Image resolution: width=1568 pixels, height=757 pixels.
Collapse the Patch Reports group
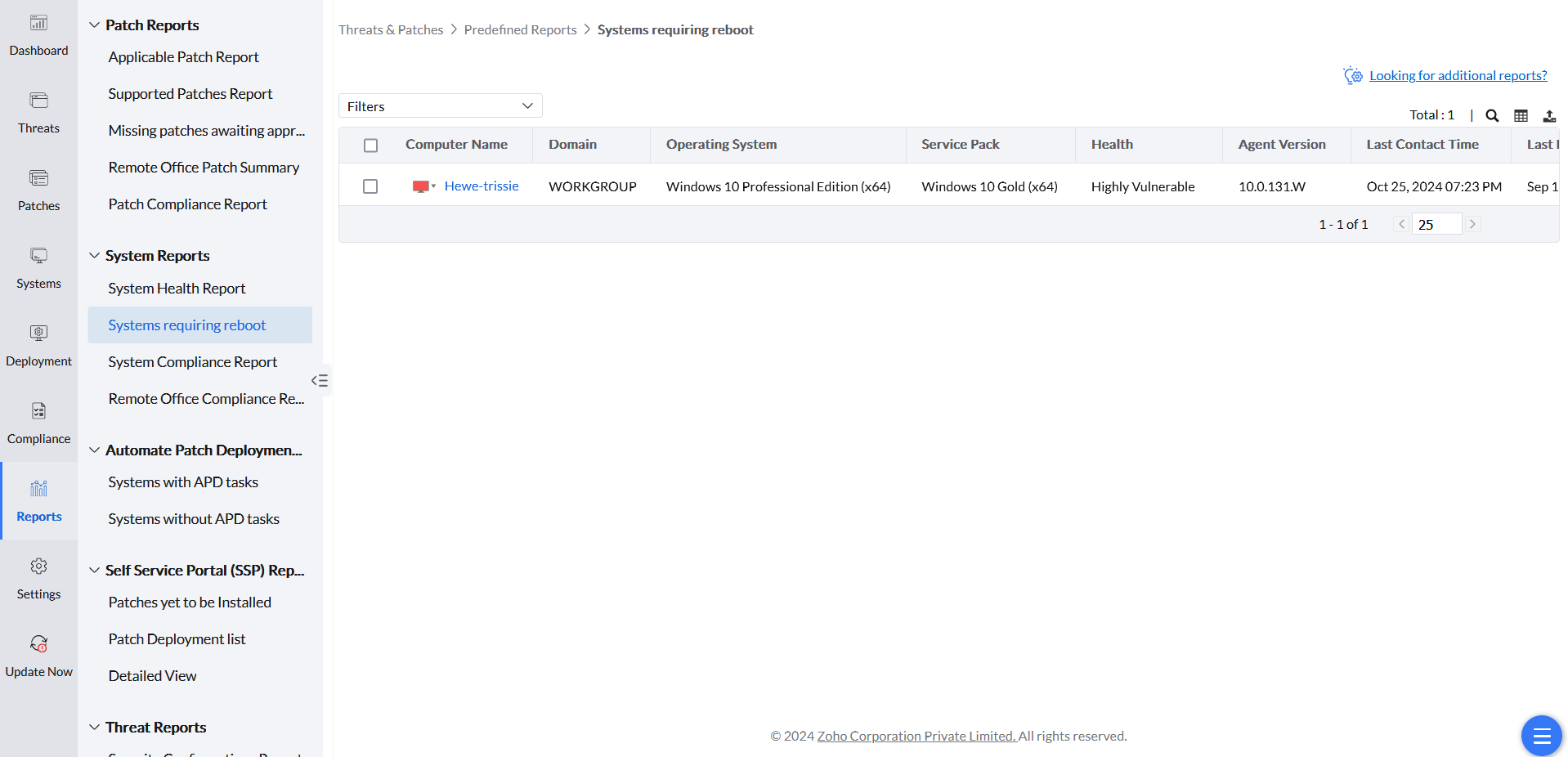[95, 25]
